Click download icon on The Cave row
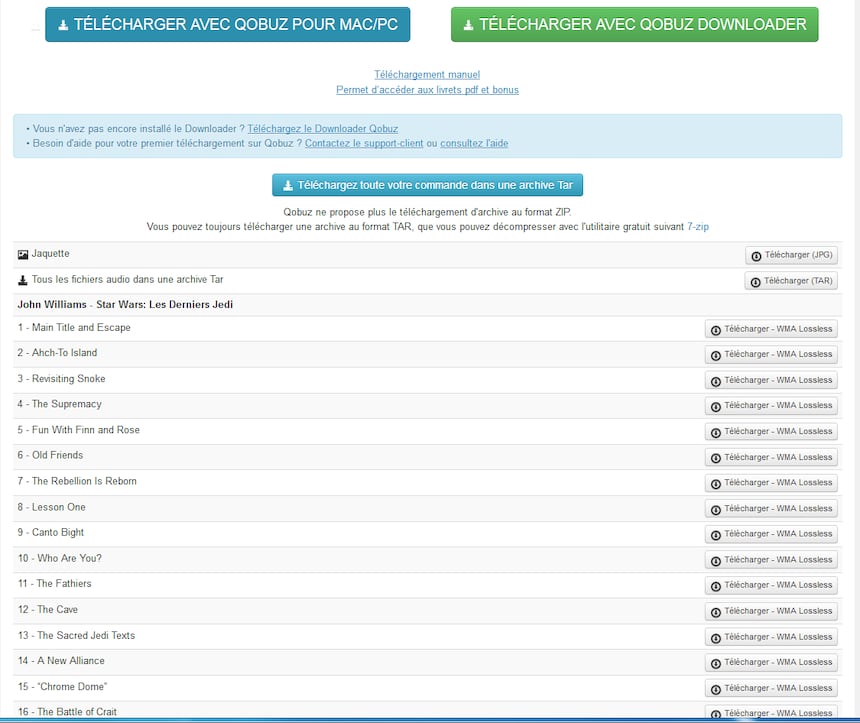Viewport: 860px width, 723px height. click(716, 612)
